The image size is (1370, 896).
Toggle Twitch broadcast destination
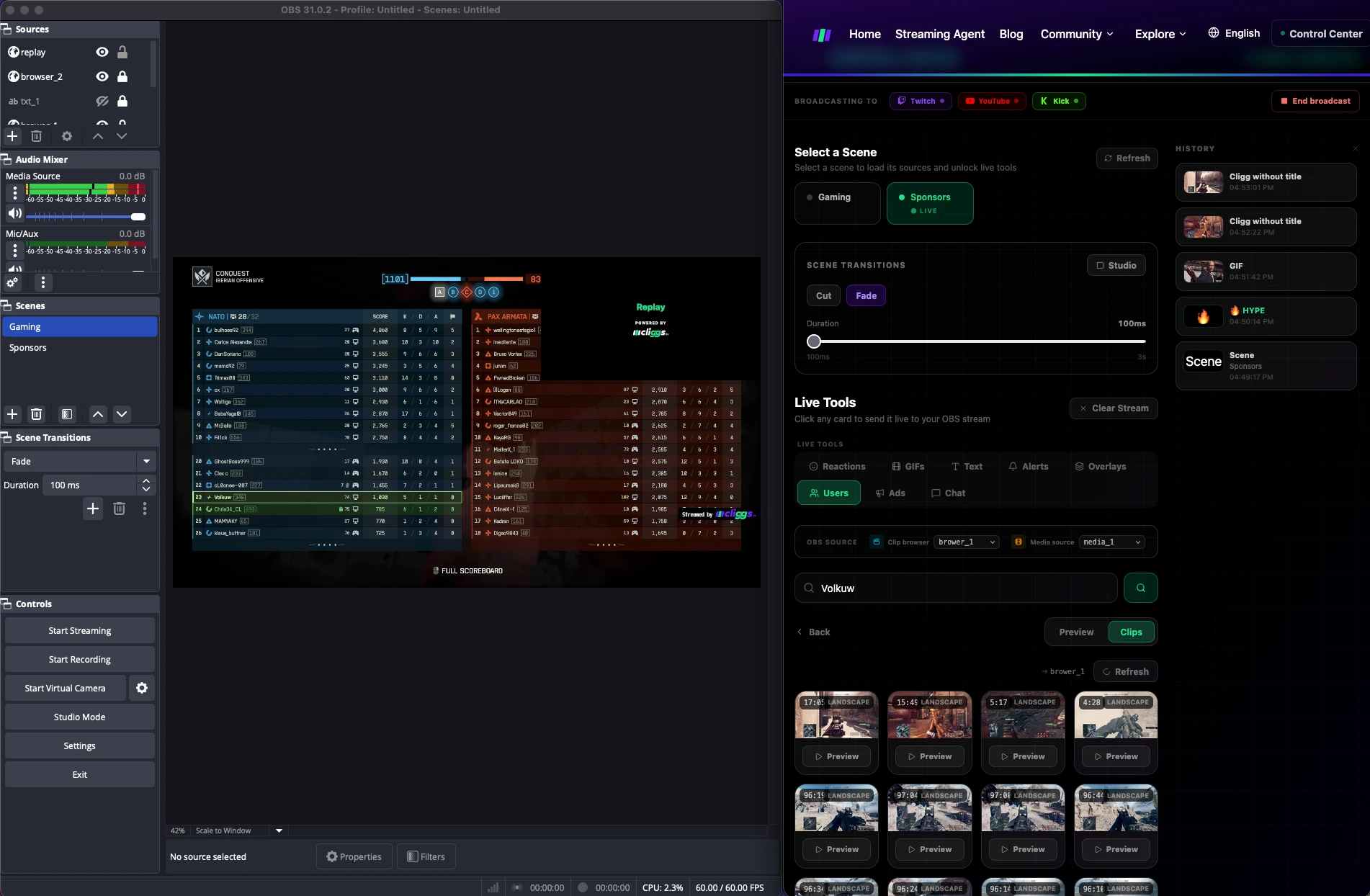coord(920,101)
